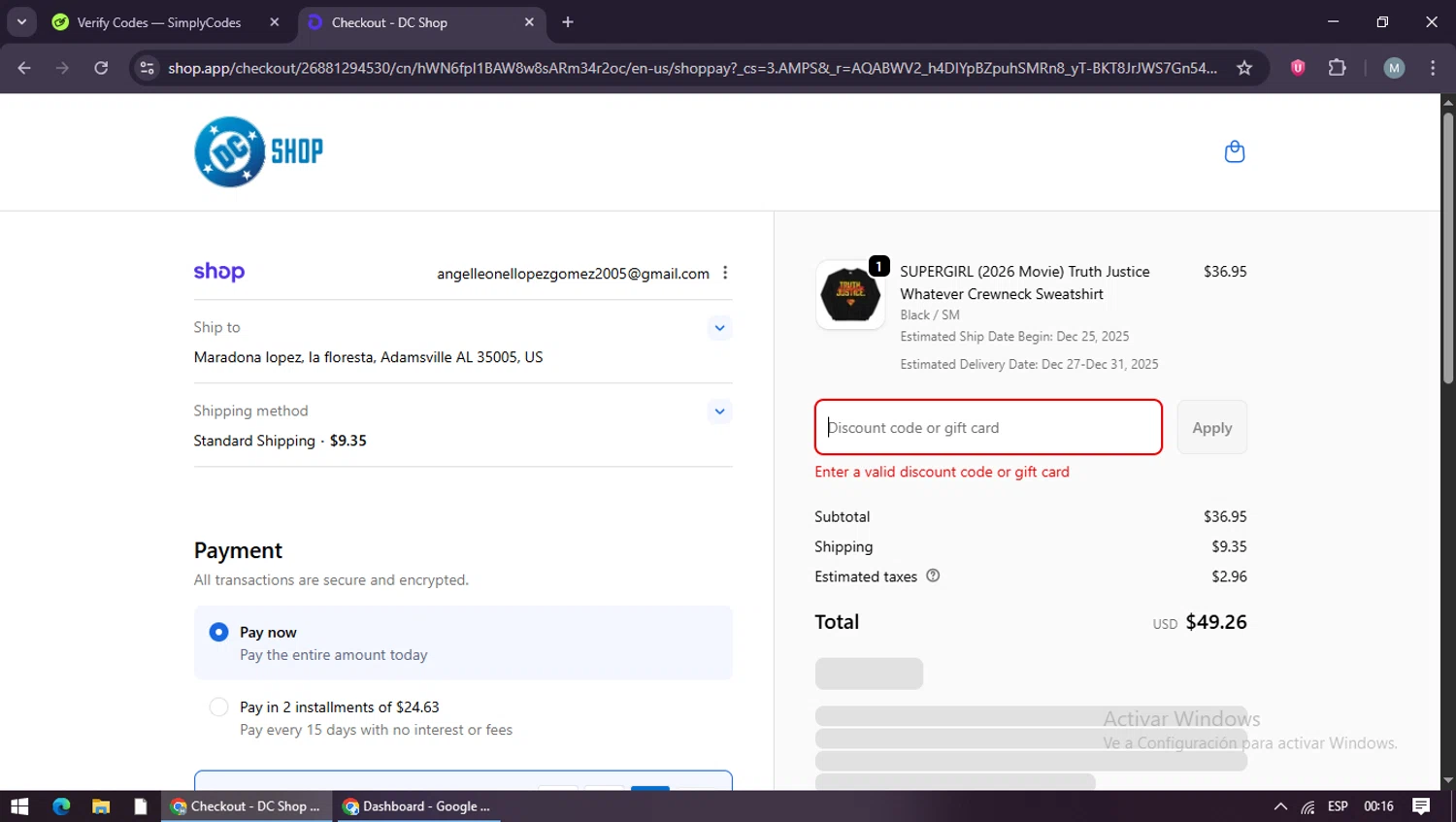Image resolution: width=1456 pixels, height=822 pixels.
Task: Click the SUPERGIRL Crewneck Sweatshirt product title
Action: (1025, 282)
